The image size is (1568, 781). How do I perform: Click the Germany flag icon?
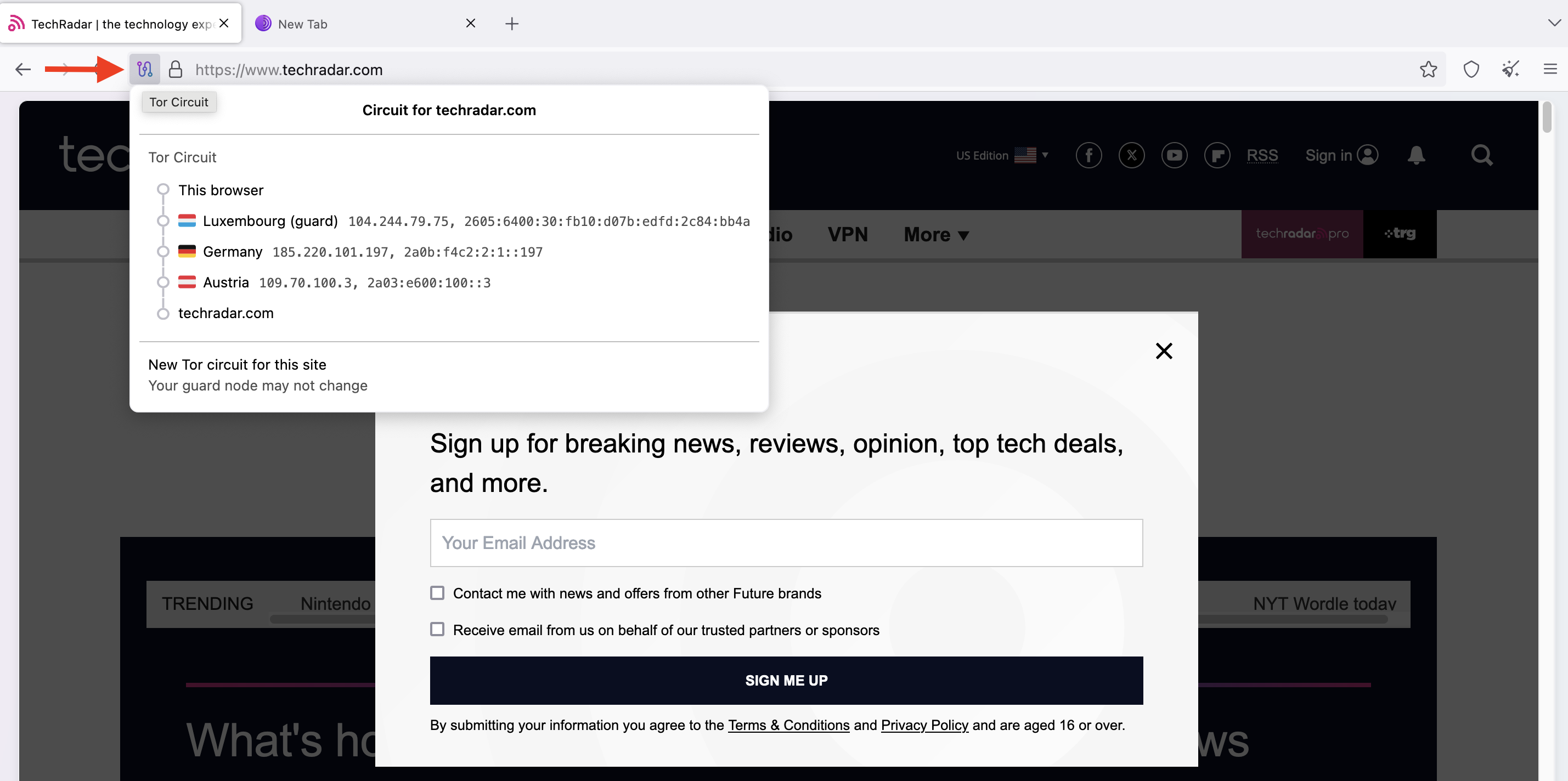point(187,251)
